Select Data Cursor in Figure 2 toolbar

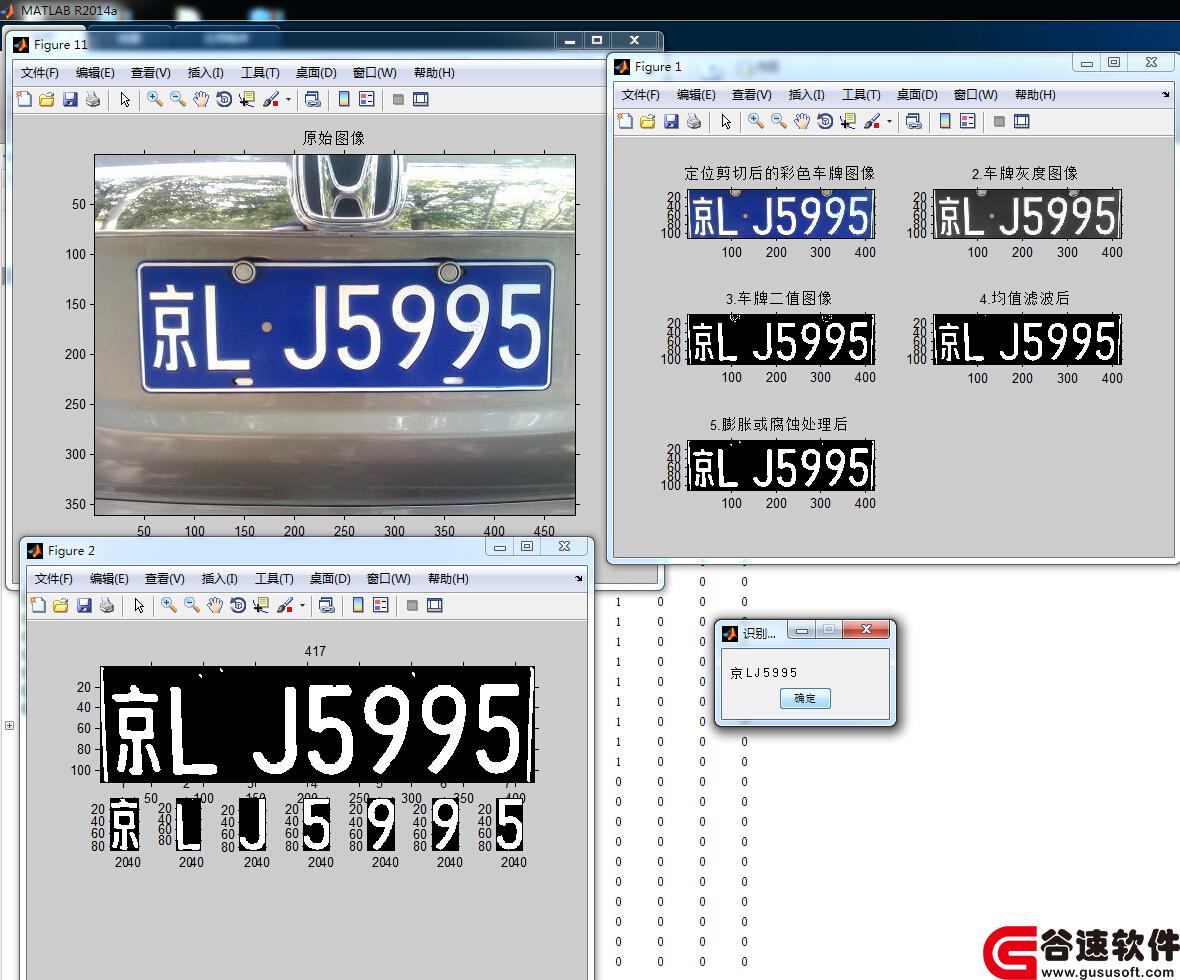260,605
